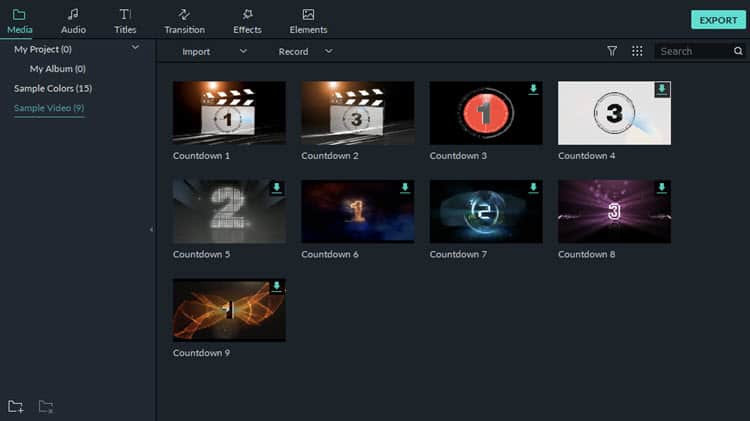Open the Import dropdown
The width and height of the screenshot is (750, 421).
[213, 51]
